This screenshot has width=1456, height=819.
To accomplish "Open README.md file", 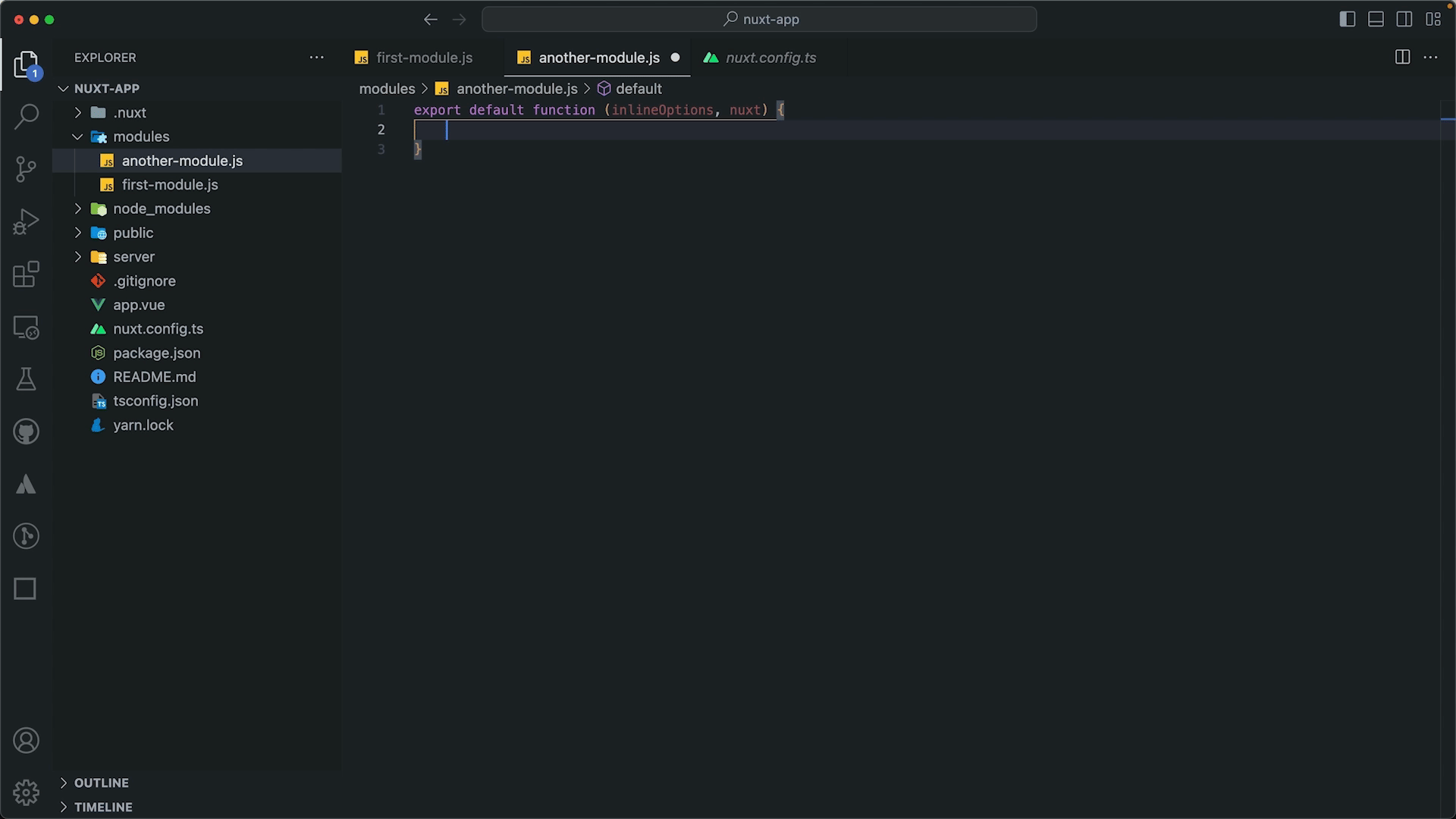I will (x=197, y=377).
